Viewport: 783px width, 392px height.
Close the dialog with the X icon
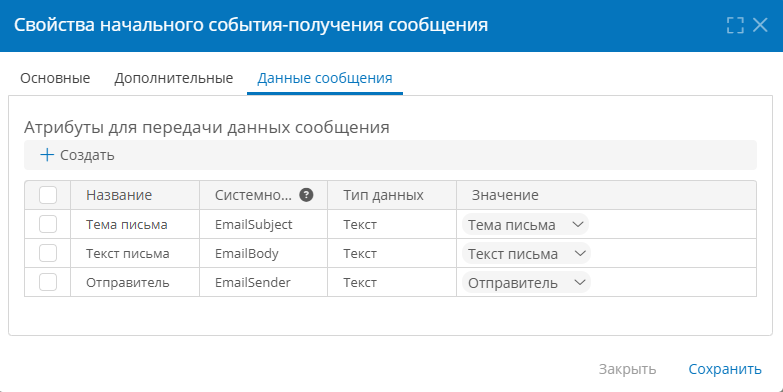pos(760,25)
